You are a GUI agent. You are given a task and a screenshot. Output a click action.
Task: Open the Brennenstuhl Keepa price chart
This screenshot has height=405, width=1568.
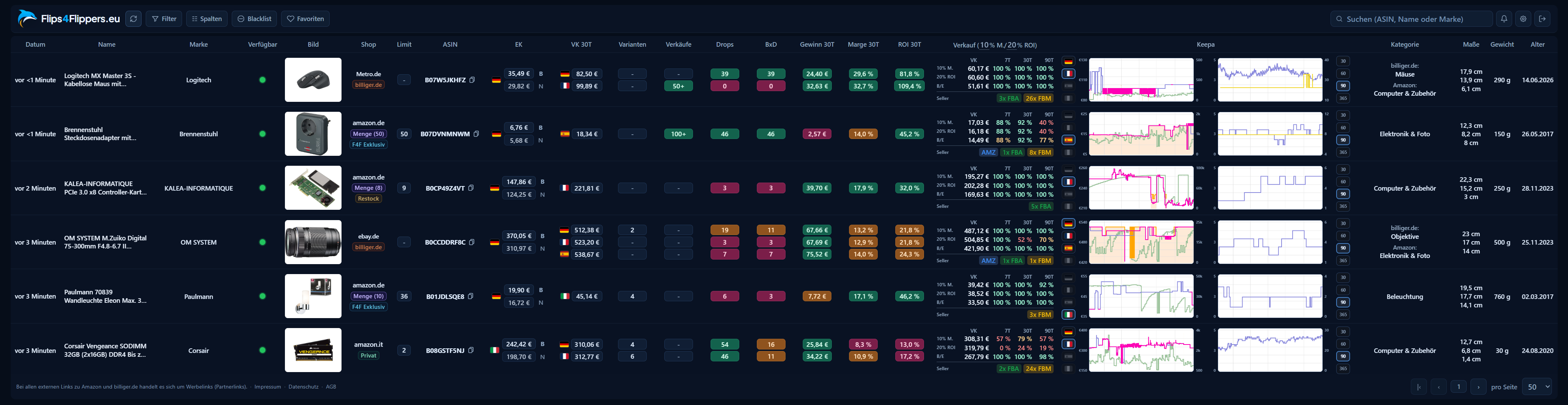point(1141,134)
